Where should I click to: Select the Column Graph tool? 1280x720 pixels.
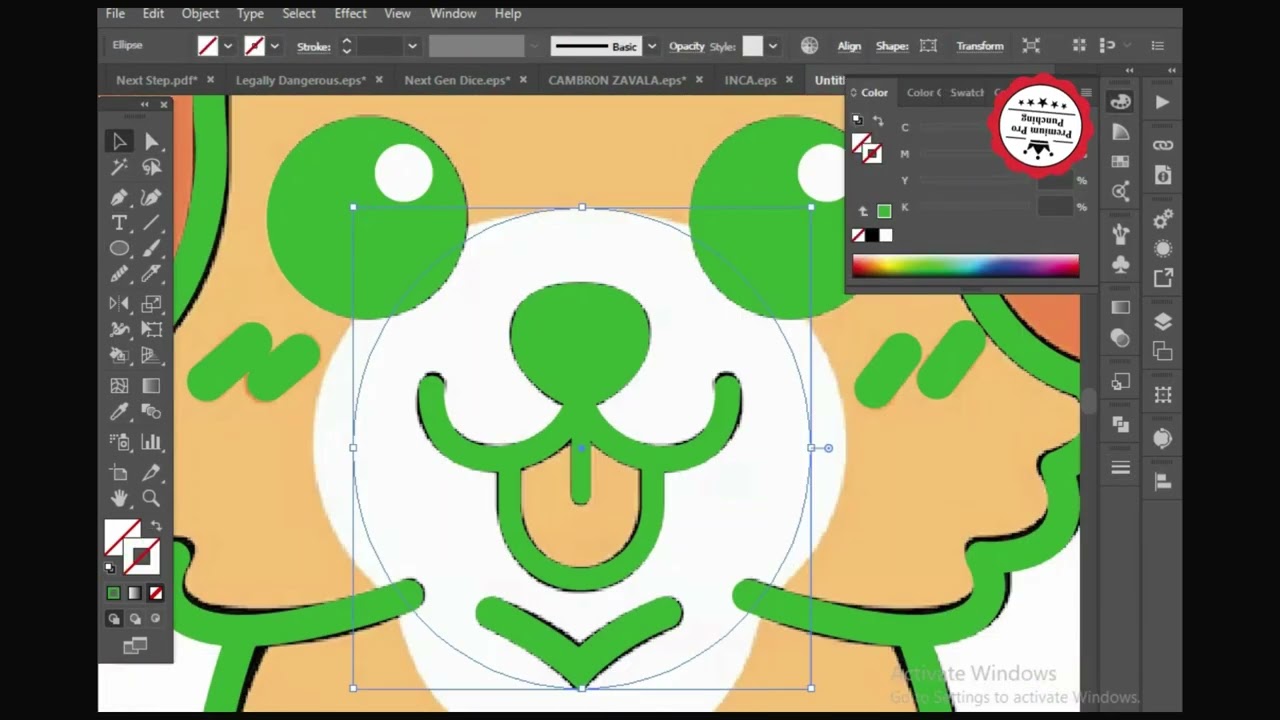(152, 442)
